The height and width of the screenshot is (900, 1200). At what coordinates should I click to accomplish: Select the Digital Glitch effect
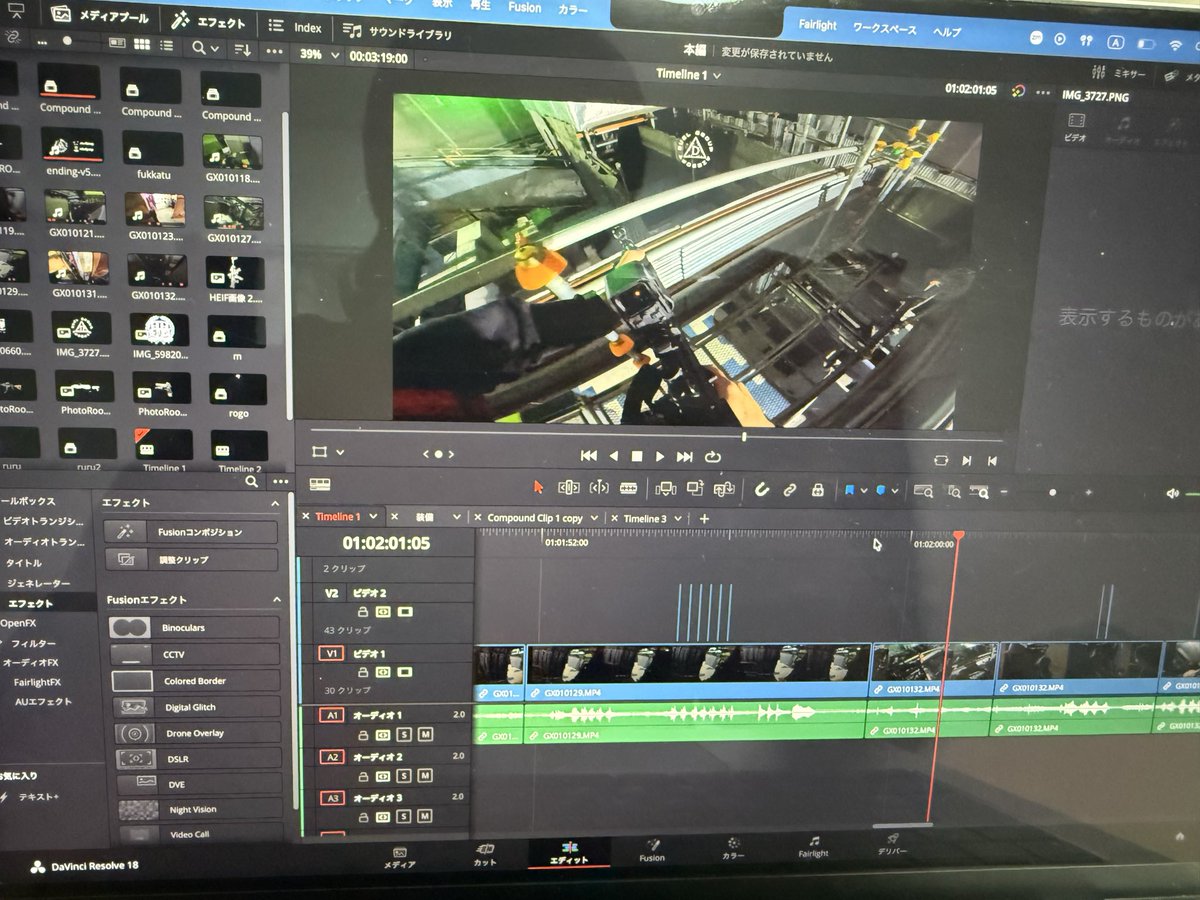click(195, 707)
